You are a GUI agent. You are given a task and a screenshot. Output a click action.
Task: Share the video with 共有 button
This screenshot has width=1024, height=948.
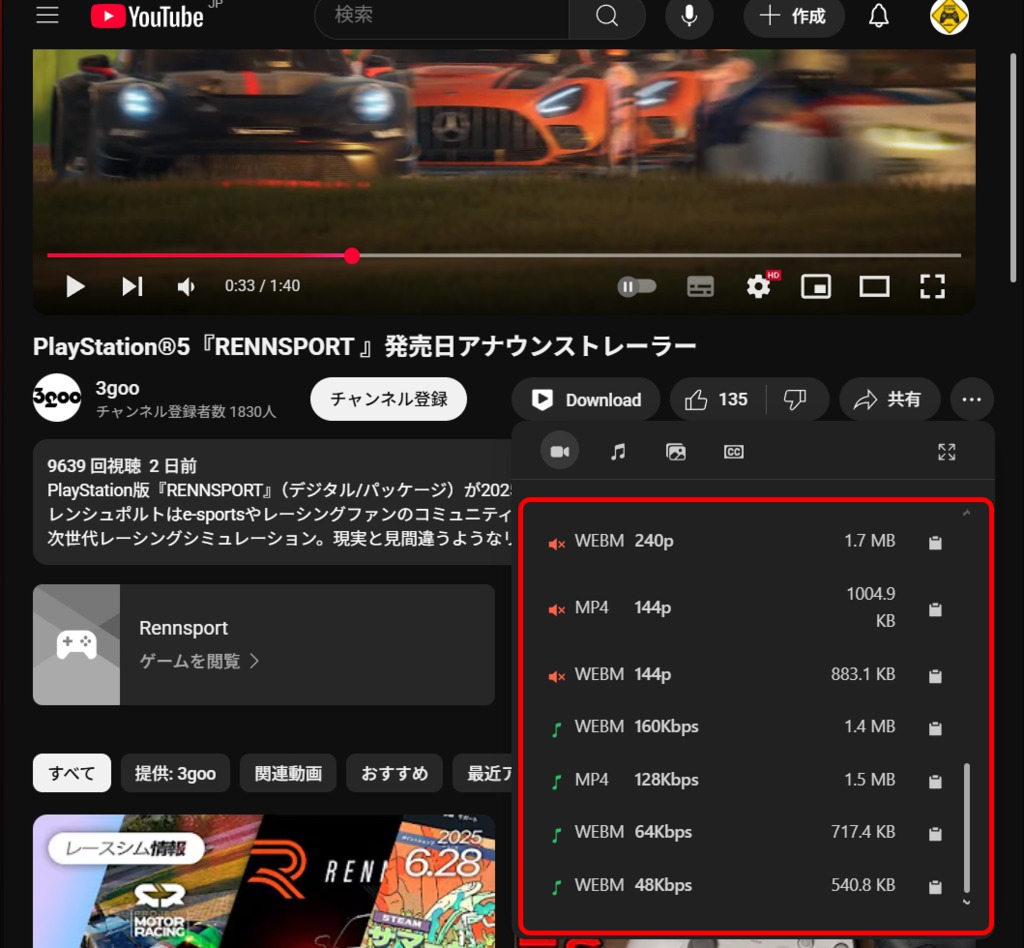point(889,400)
